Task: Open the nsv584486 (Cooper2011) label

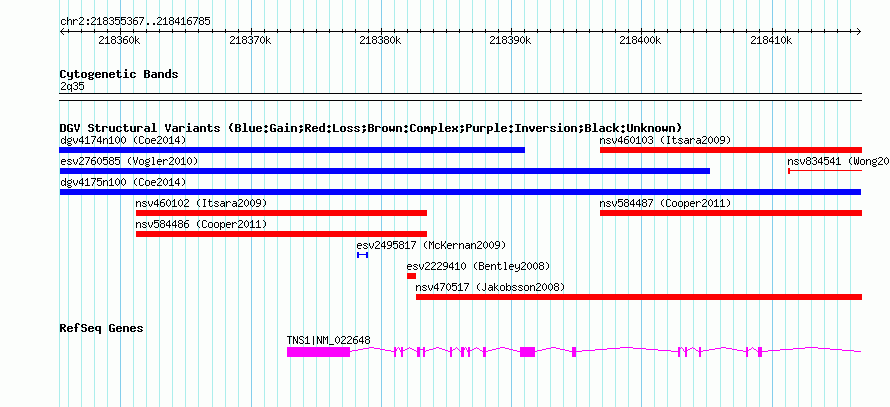Action: click(201, 224)
